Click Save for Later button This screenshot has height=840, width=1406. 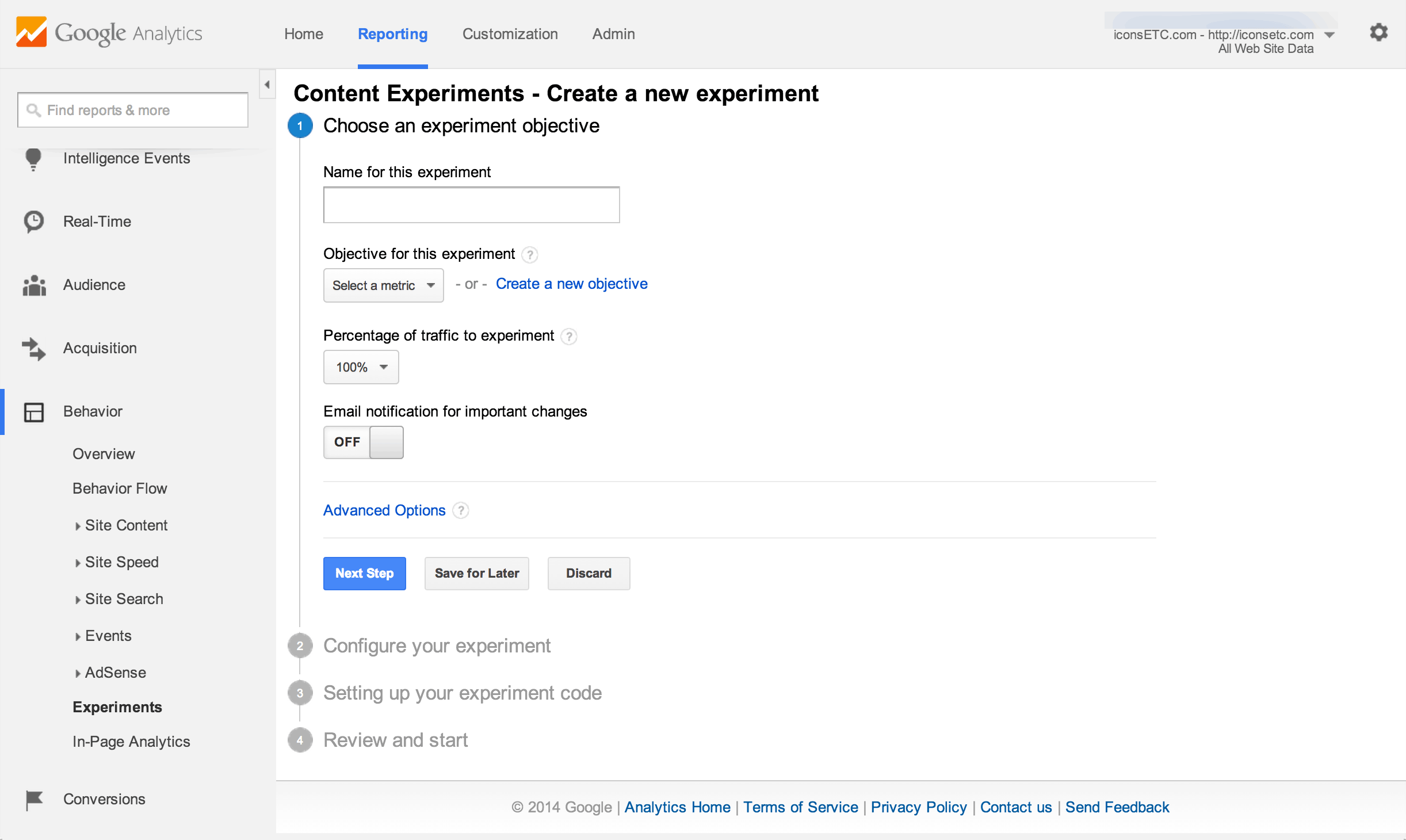[x=476, y=573]
